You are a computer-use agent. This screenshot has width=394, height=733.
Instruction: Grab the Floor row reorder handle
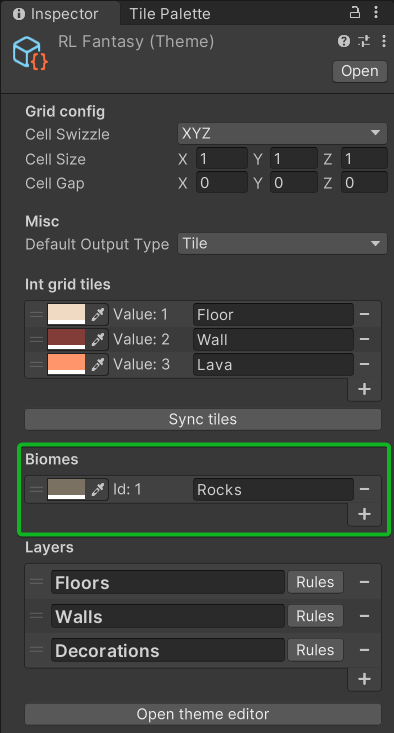coord(36,315)
